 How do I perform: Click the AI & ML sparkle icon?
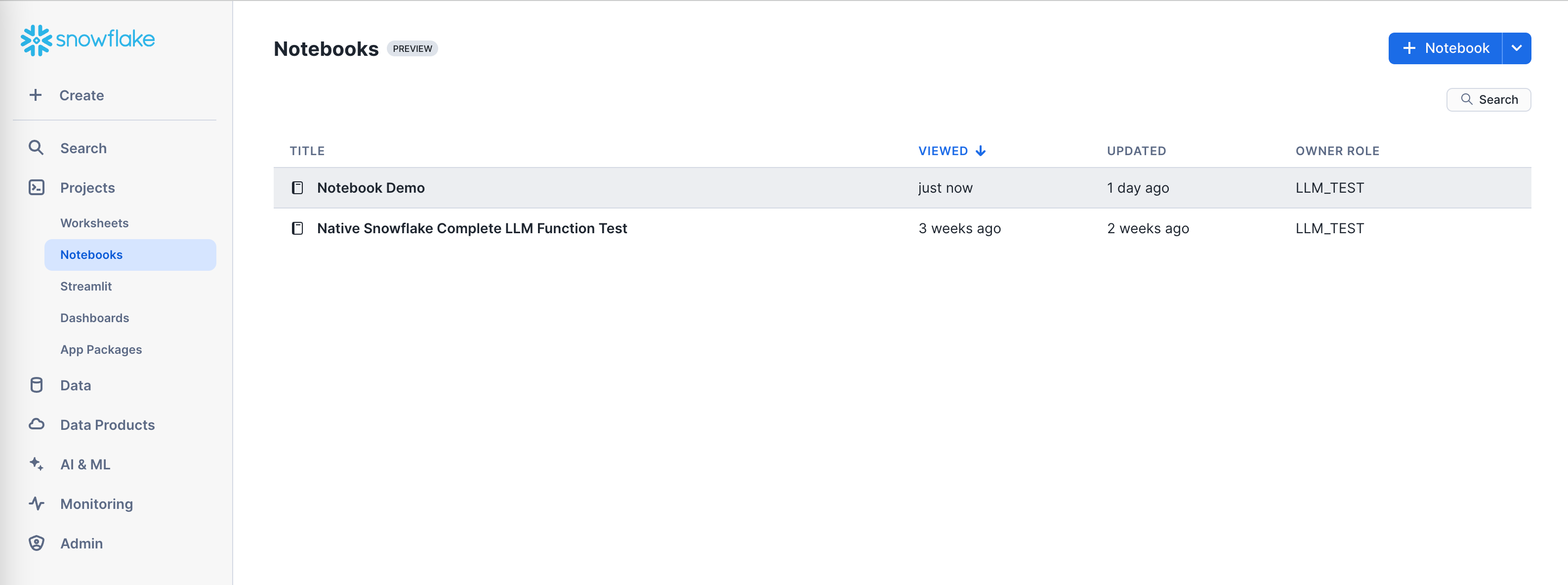[37, 464]
